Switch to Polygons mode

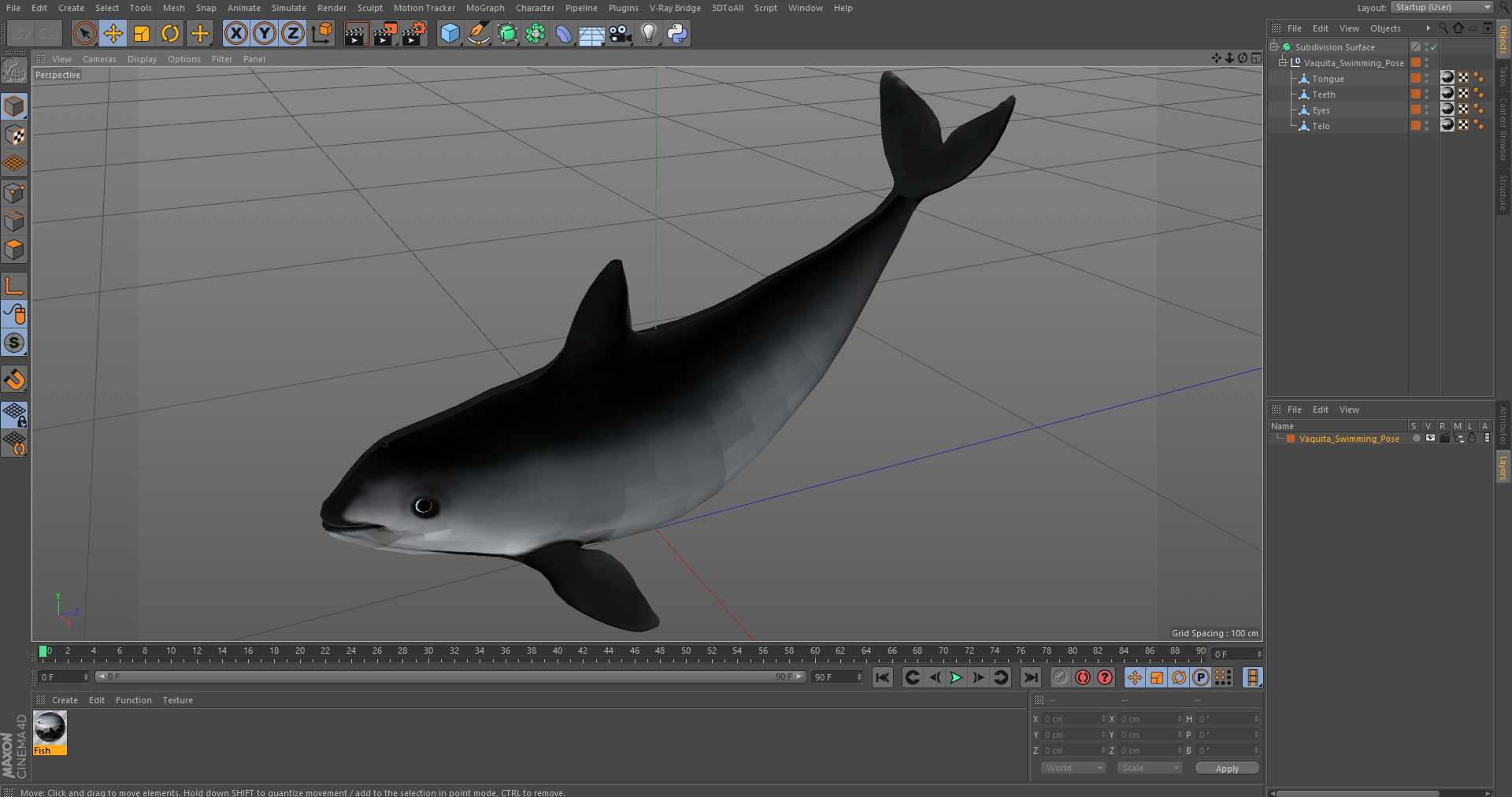point(14,250)
